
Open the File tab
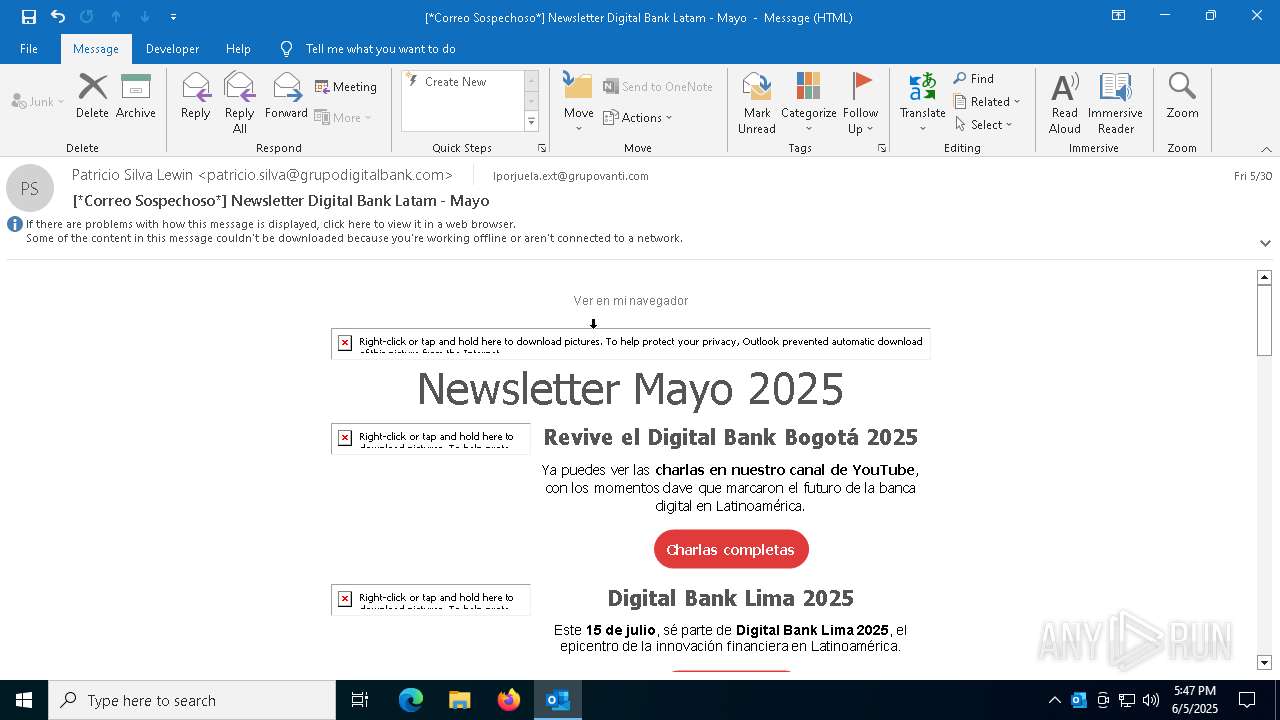click(x=29, y=48)
